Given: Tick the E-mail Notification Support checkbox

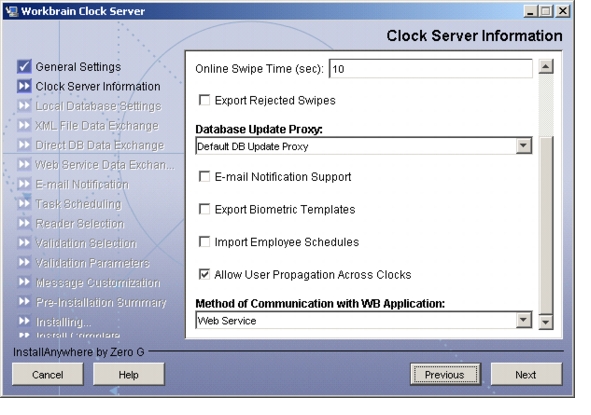Looking at the screenshot, I should point(204,176).
